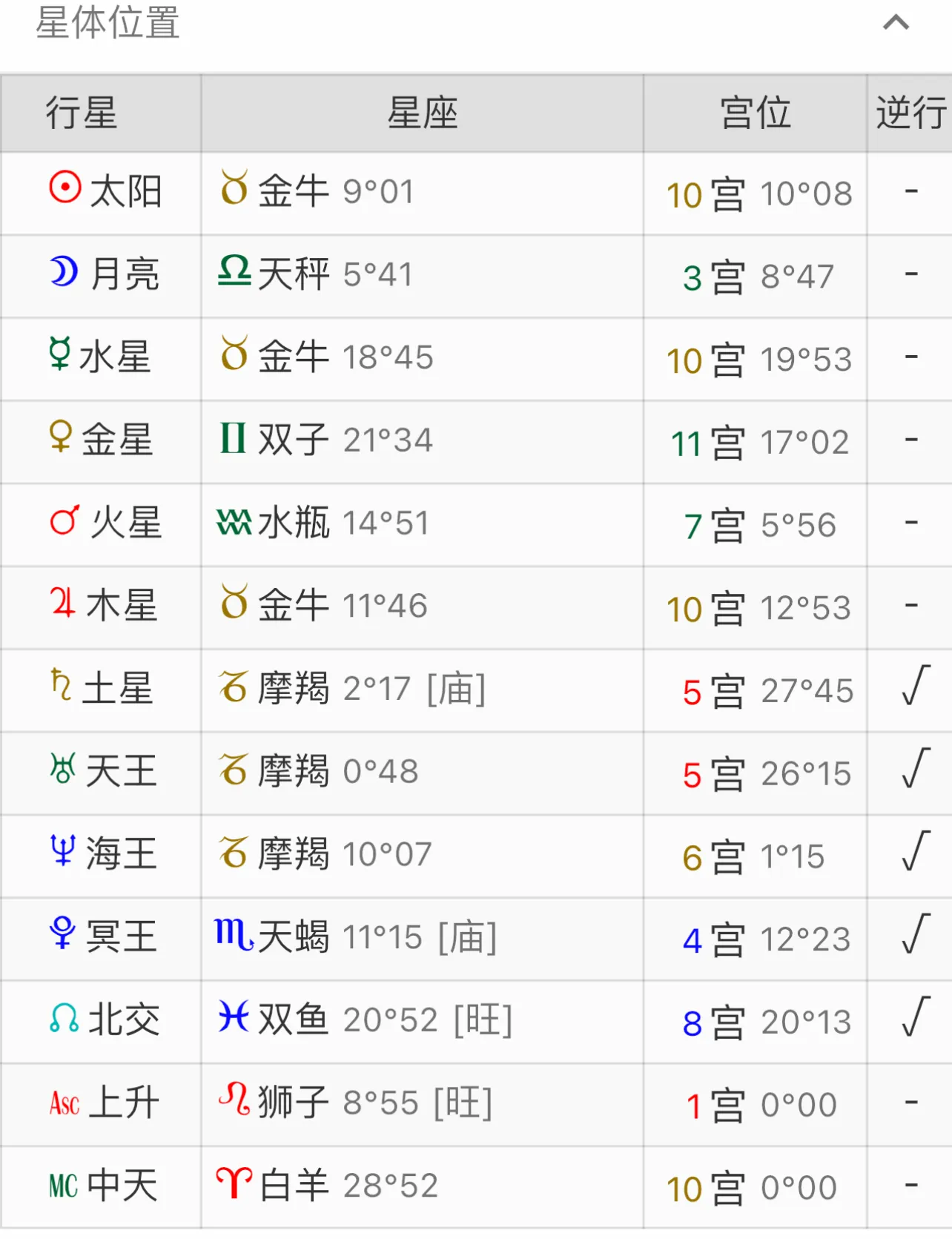Click the retrograde checkmark in 土星 row
This screenshot has width=952, height=1239.
coord(916,685)
